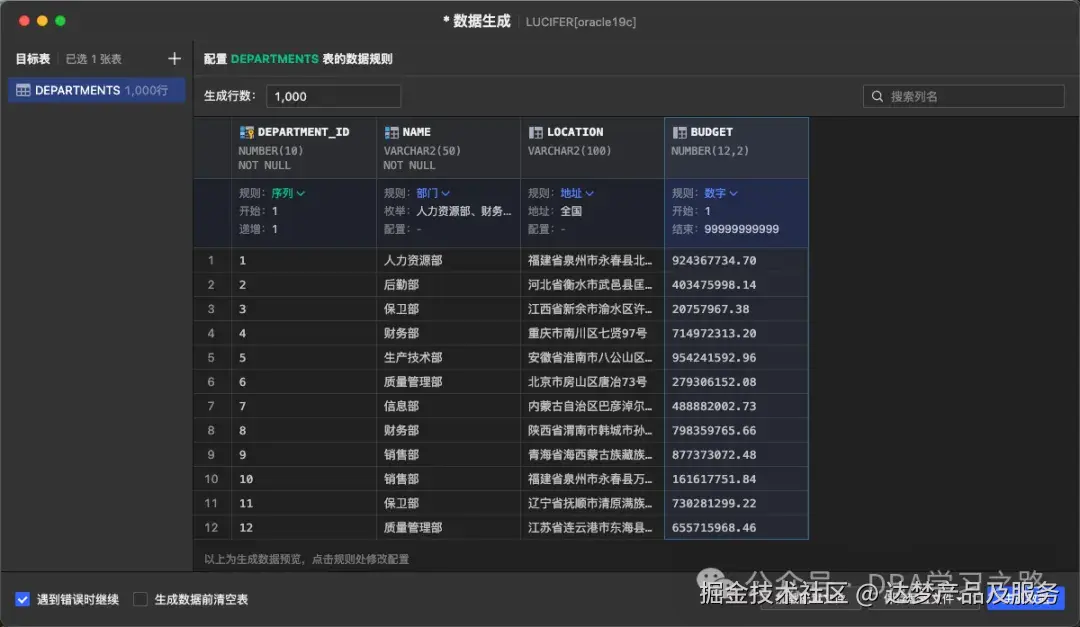Click the address setting 全国

(x=571, y=211)
